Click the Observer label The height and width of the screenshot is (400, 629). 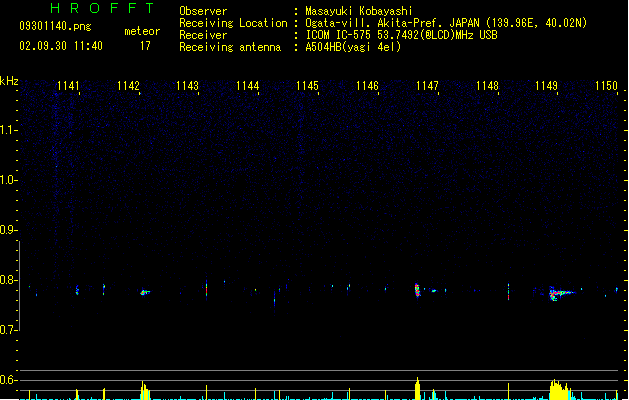(x=203, y=11)
